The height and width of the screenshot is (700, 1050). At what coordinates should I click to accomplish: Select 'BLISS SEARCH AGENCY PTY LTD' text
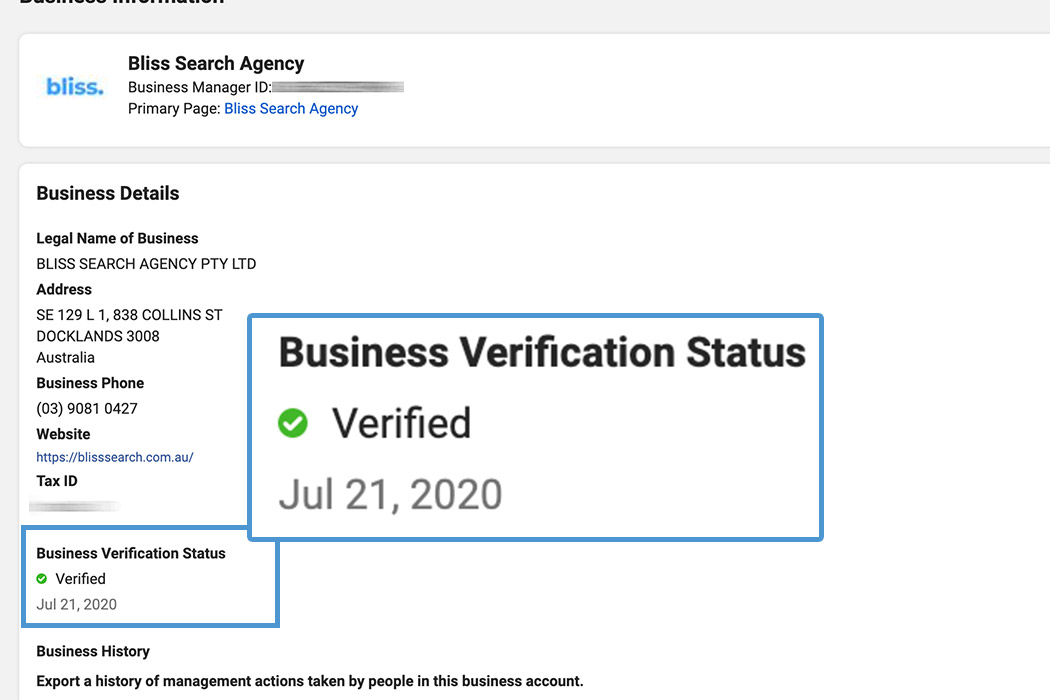tap(146, 264)
